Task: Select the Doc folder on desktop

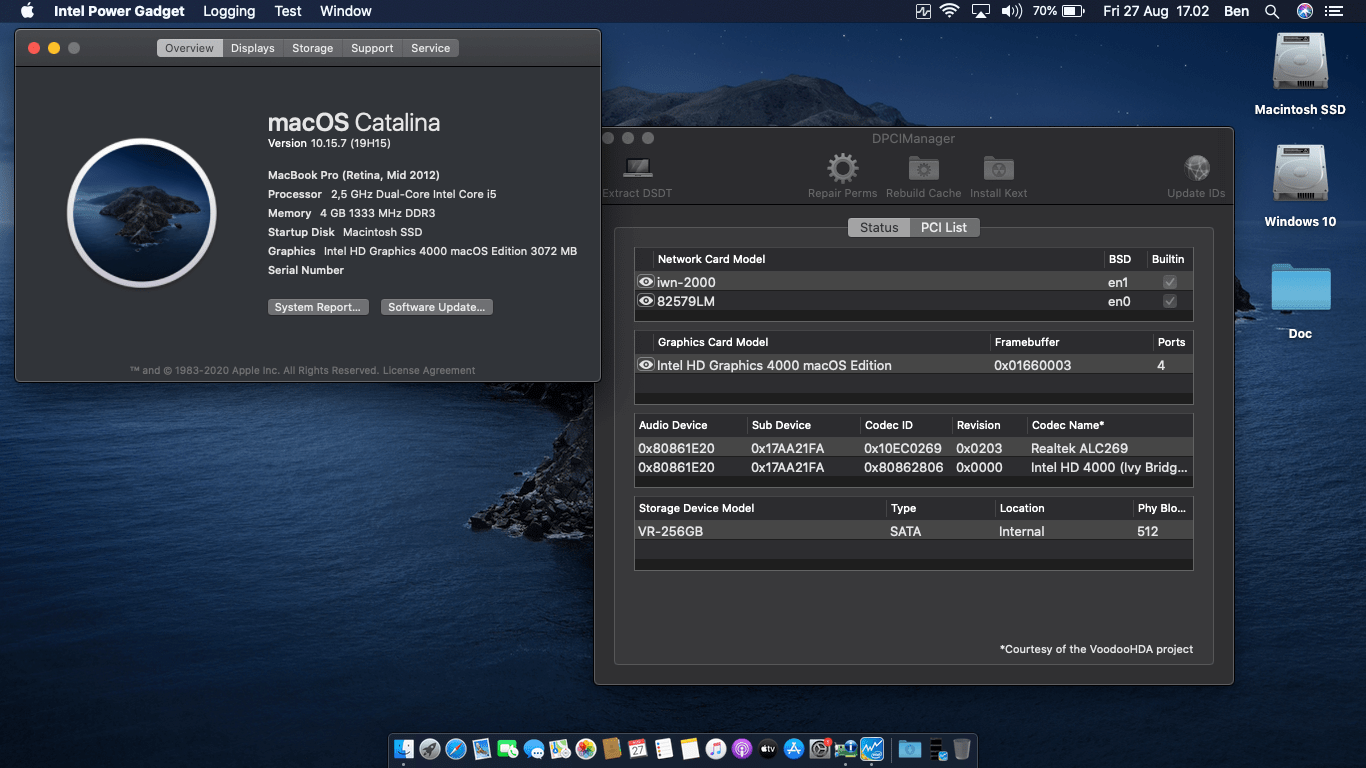Action: coord(1300,289)
